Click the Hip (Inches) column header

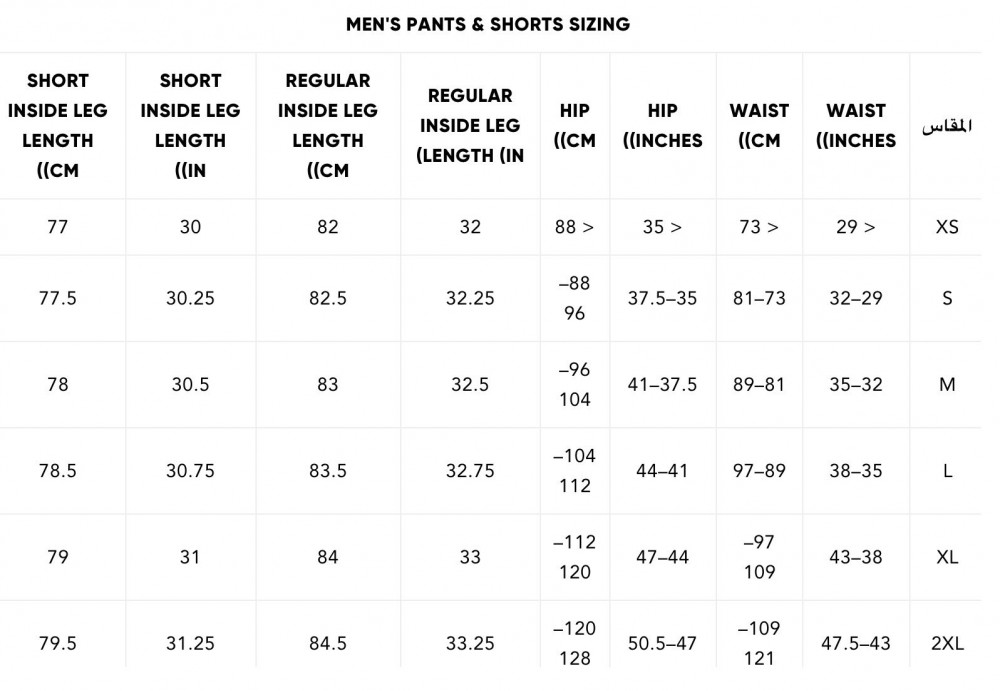click(x=663, y=126)
